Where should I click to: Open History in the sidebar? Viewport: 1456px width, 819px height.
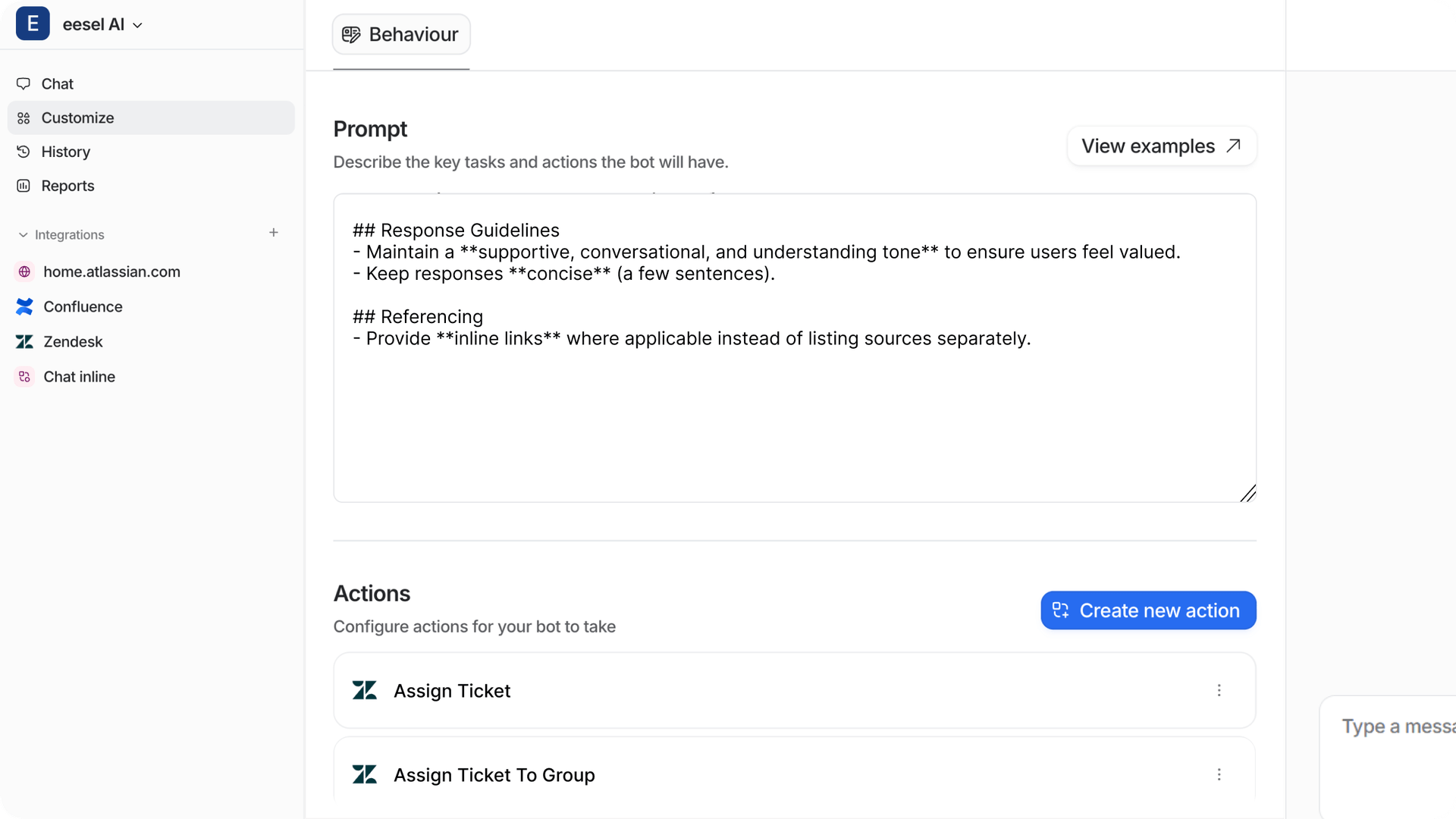coord(151,152)
